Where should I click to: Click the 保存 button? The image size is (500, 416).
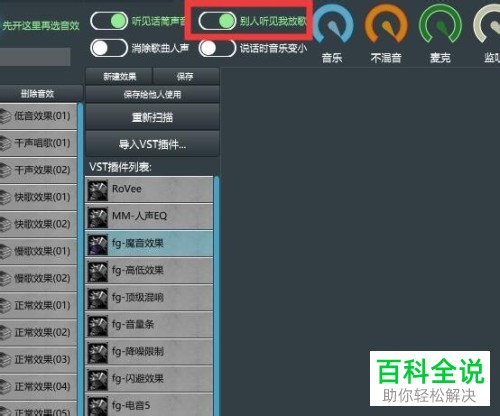coord(185,76)
